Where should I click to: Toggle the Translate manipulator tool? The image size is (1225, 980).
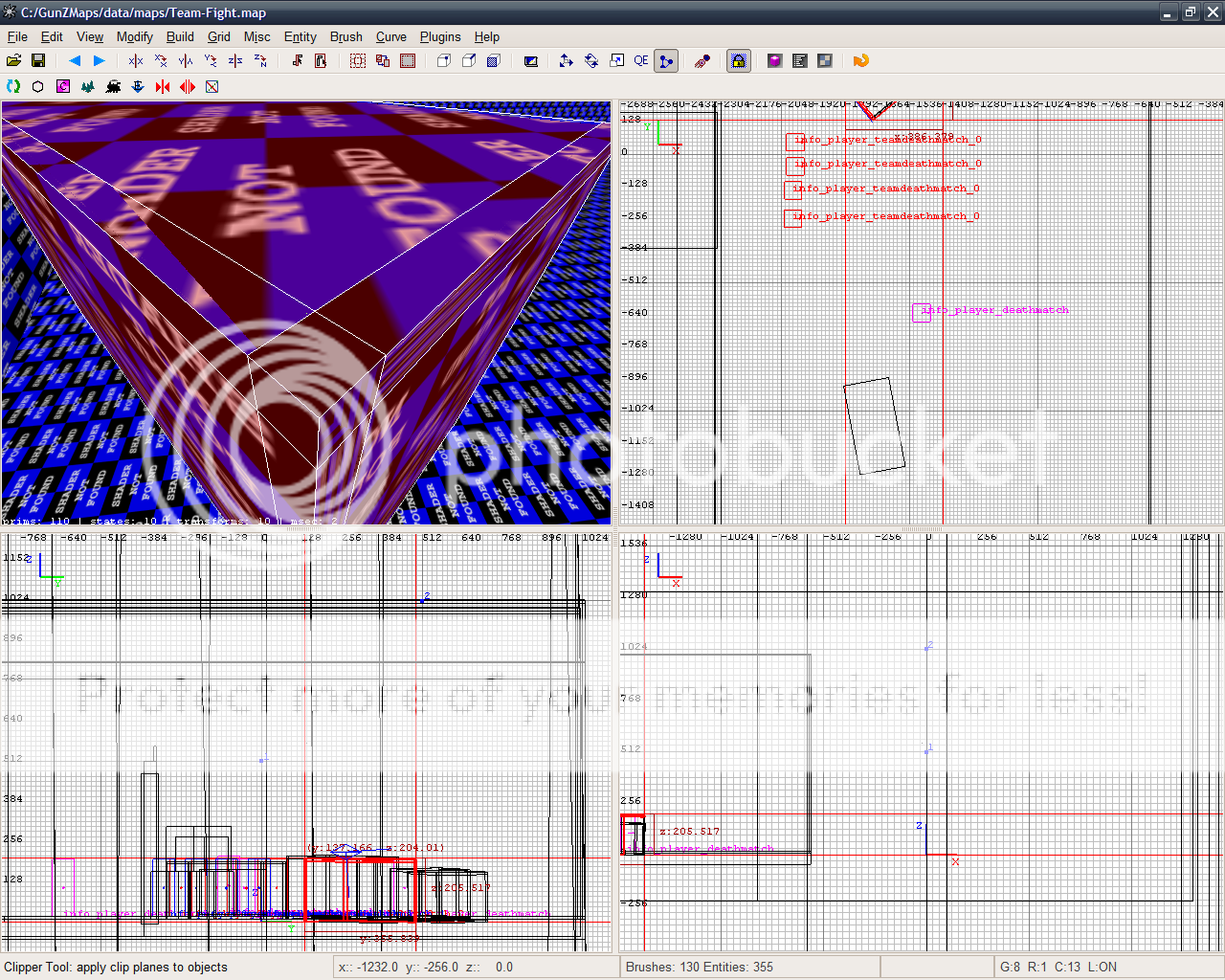click(x=566, y=60)
